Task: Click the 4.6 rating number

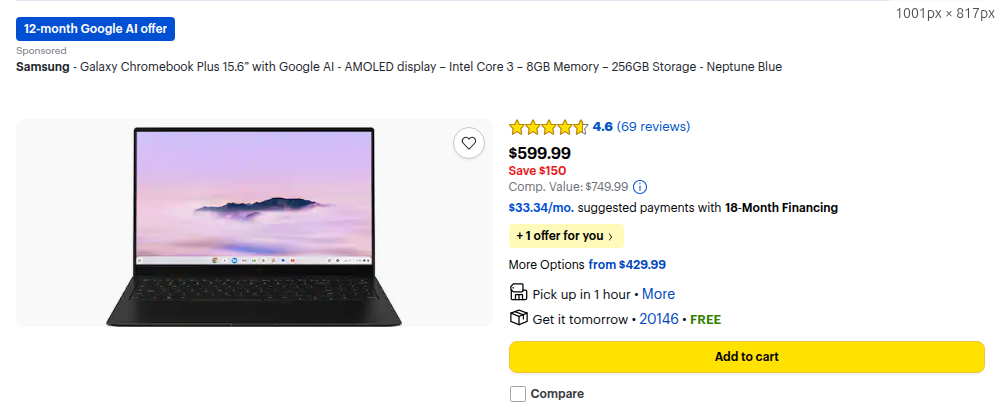Action: 602,126
